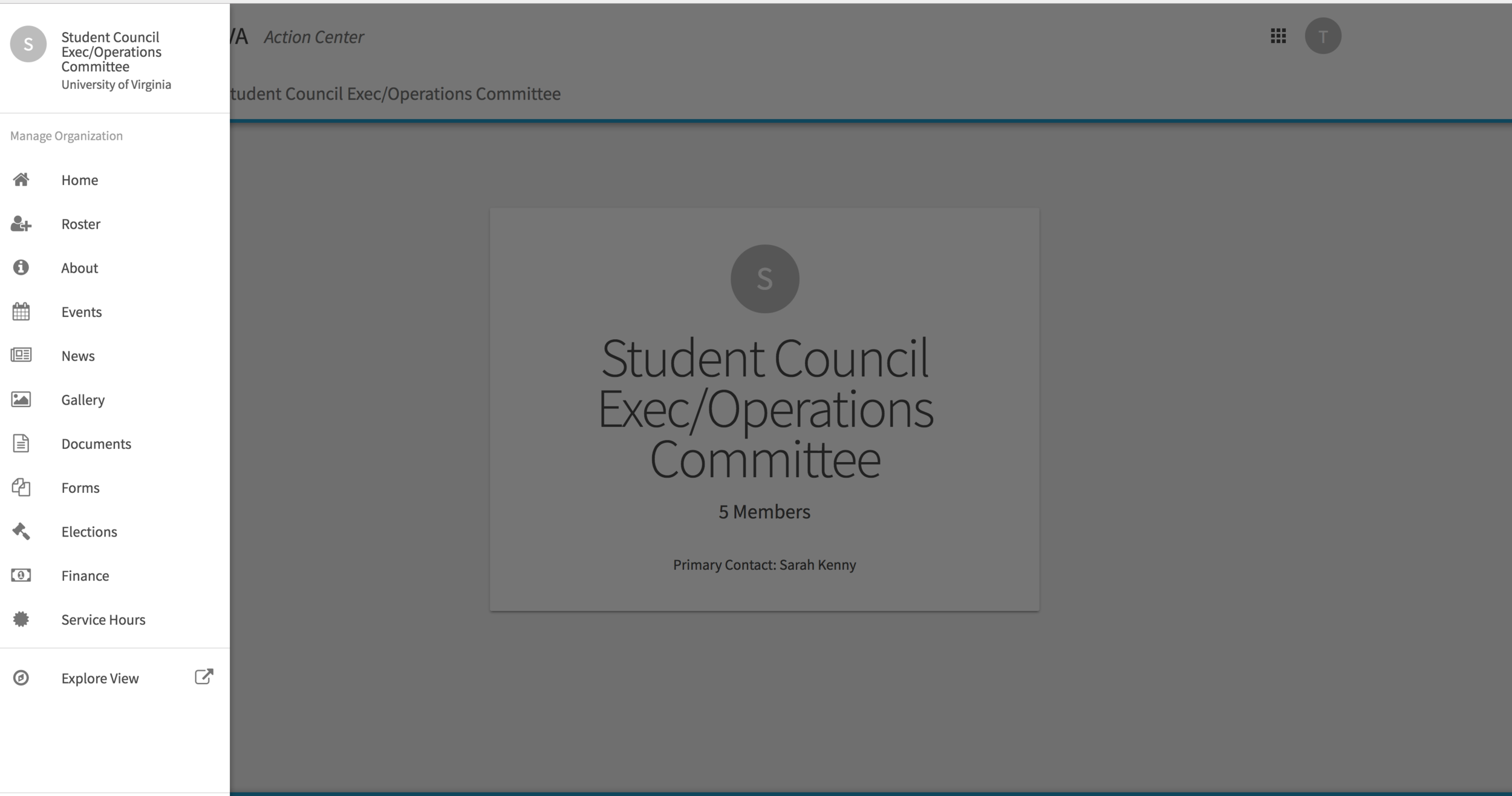The image size is (1512, 796).
Task: Select News in the sidebar
Action: pos(115,356)
